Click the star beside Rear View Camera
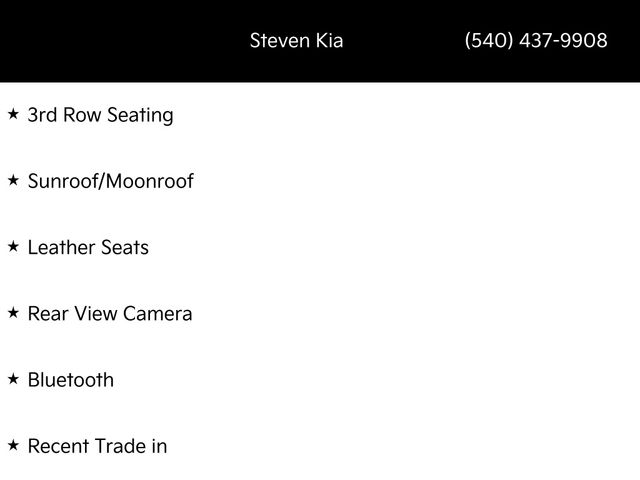Screen dimensions: 640x480 tap(13, 313)
